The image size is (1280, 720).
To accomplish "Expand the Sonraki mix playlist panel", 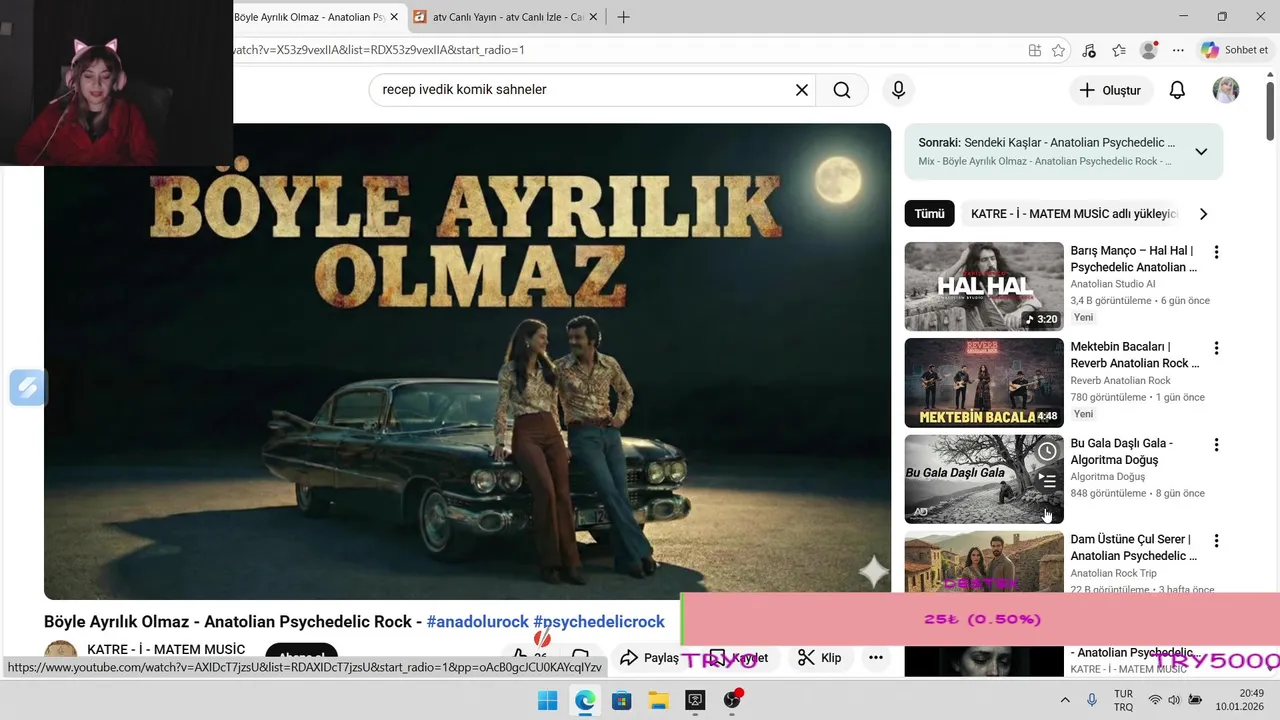I will 1201,152.
